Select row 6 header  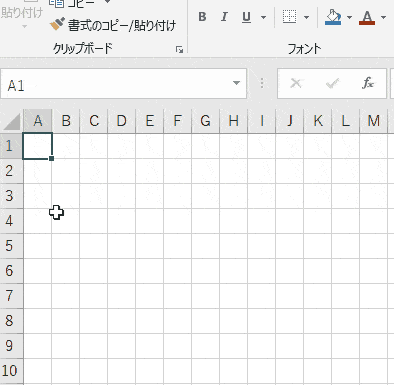point(11,271)
